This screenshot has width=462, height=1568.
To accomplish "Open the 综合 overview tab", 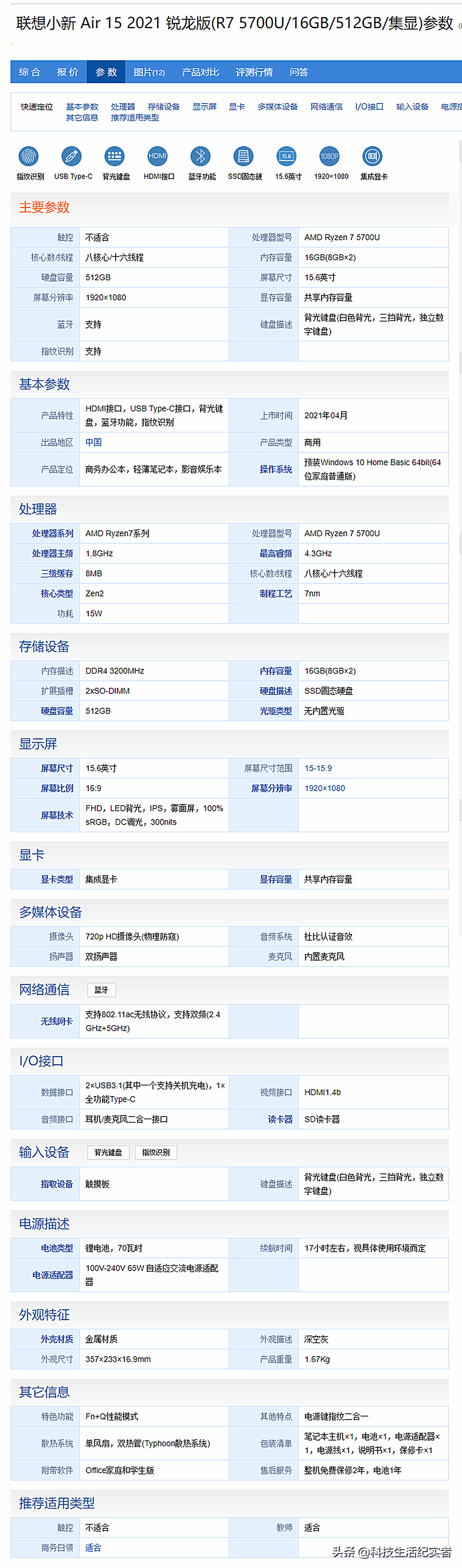I will (x=29, y=72).
